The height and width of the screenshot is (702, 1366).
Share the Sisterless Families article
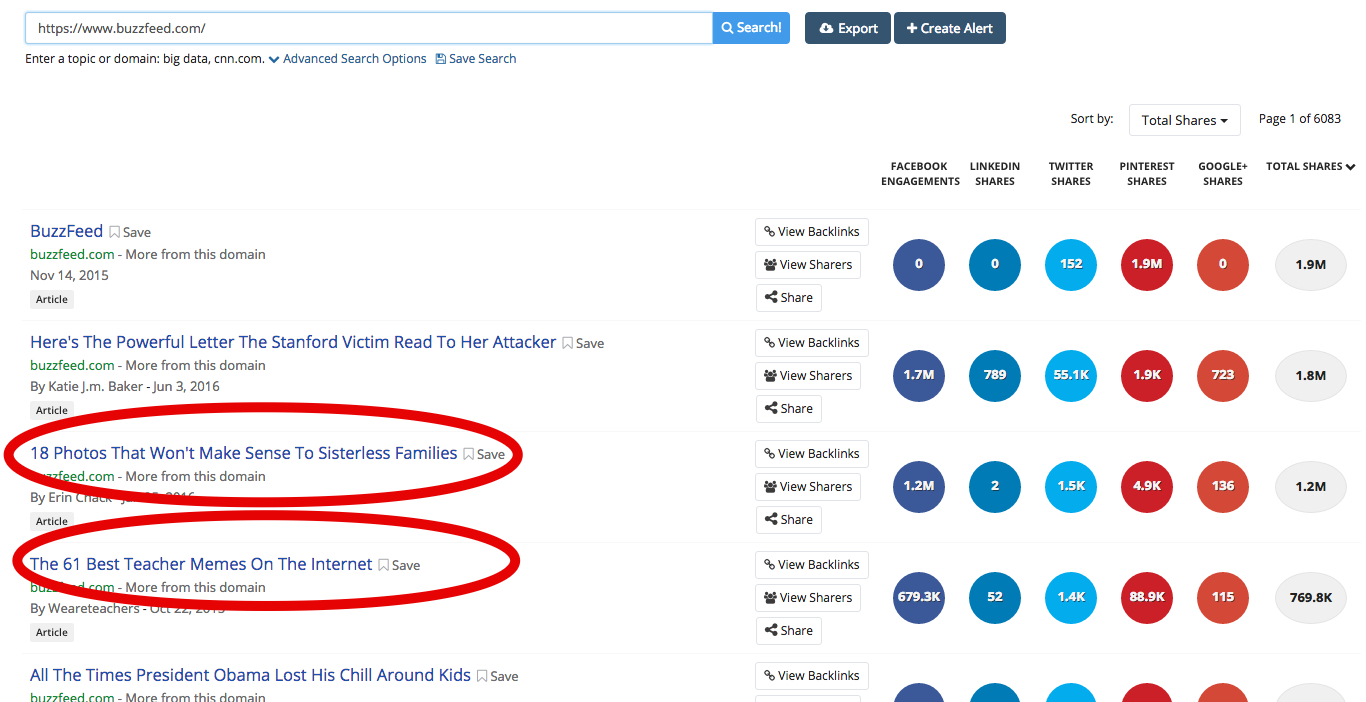[788, 520]
